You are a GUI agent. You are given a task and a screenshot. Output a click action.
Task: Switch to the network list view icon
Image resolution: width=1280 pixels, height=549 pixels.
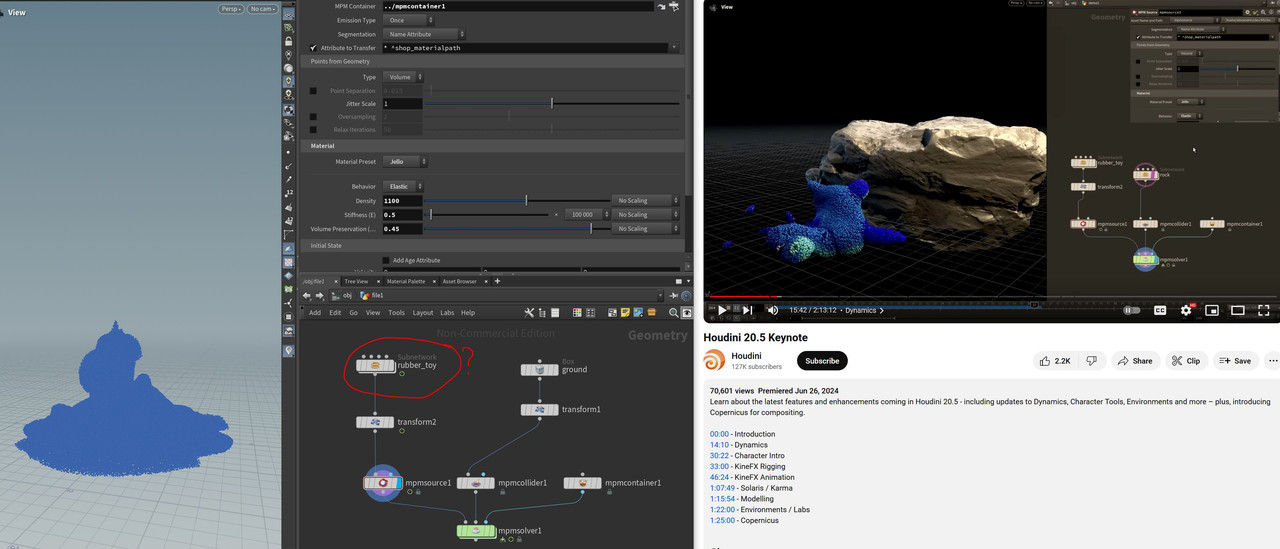point(557,312)
